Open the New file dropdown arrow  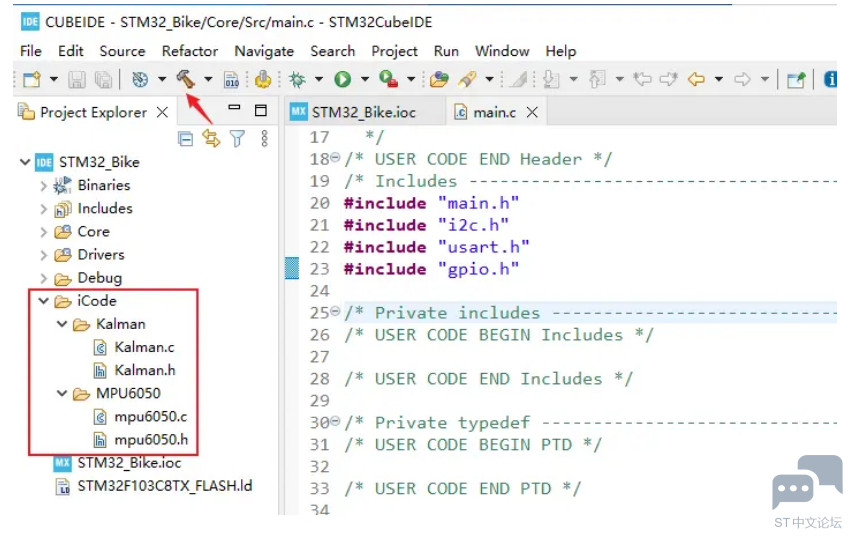pyautogui.click(x=54, y=79)
